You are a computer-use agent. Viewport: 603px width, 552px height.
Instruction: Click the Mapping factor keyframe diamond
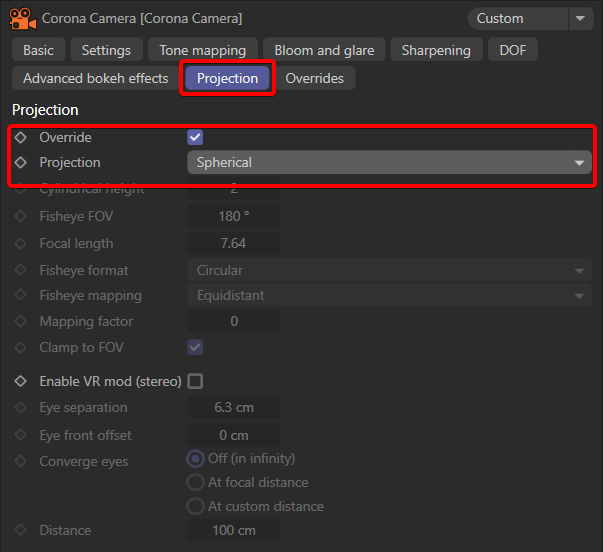pos(20,321)
